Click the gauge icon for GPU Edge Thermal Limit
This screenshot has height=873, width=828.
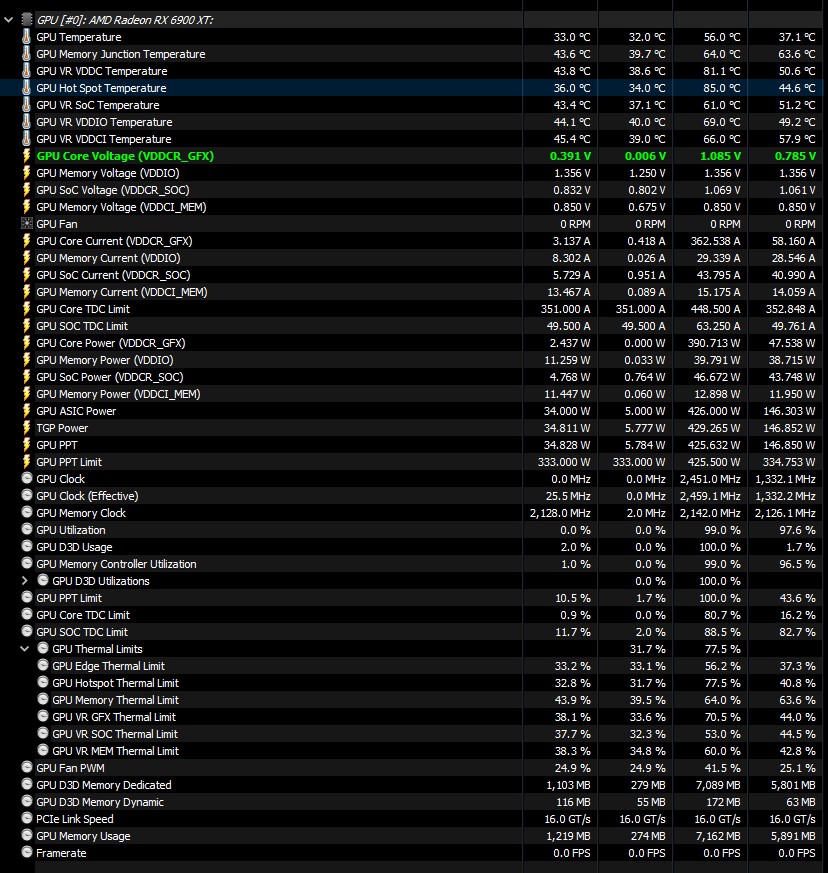pyautogui.click(x=43, y=665)
